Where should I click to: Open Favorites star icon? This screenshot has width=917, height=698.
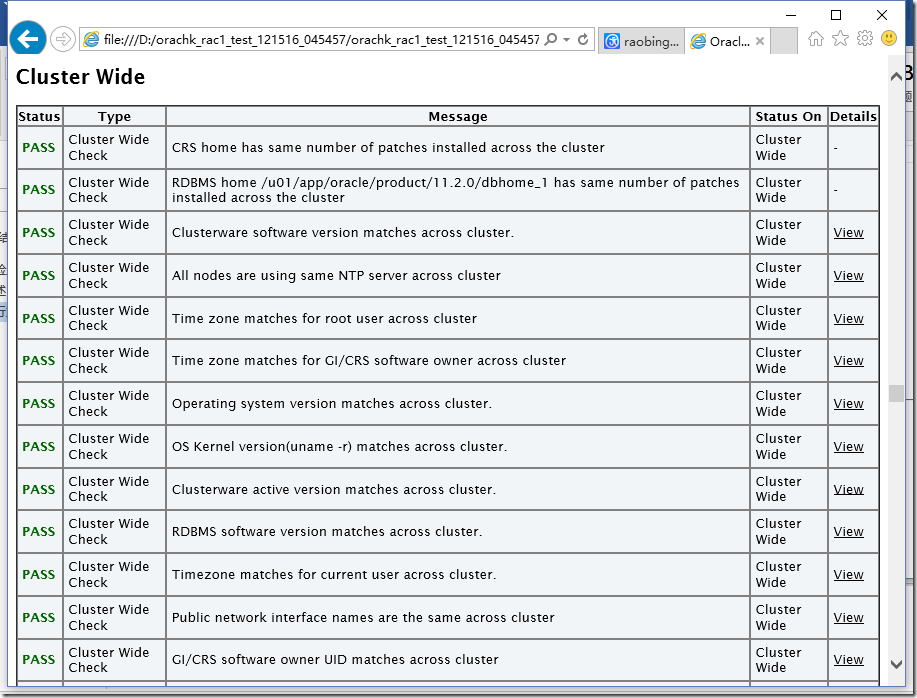coord(840,39)
